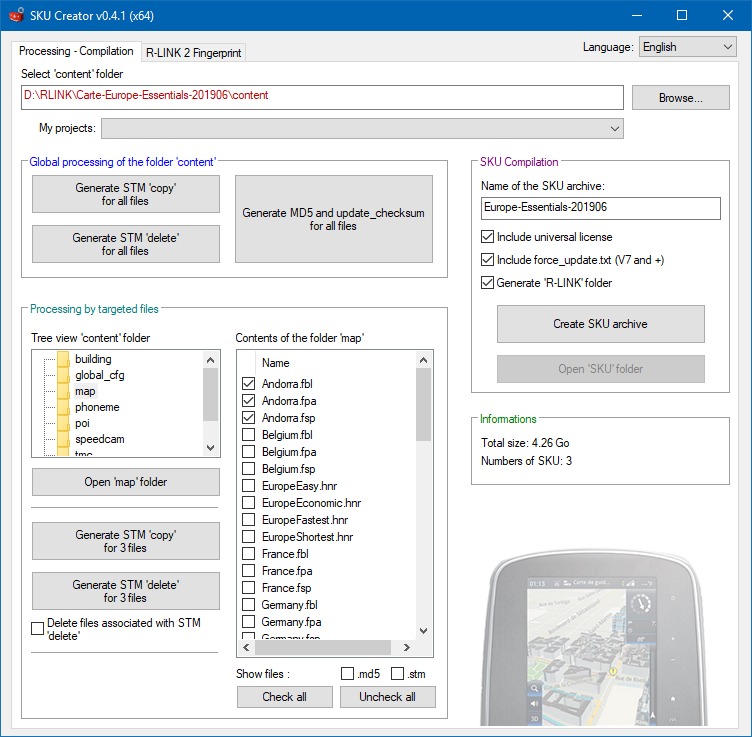Select the global_cfg folder icon

coord(63,375)
